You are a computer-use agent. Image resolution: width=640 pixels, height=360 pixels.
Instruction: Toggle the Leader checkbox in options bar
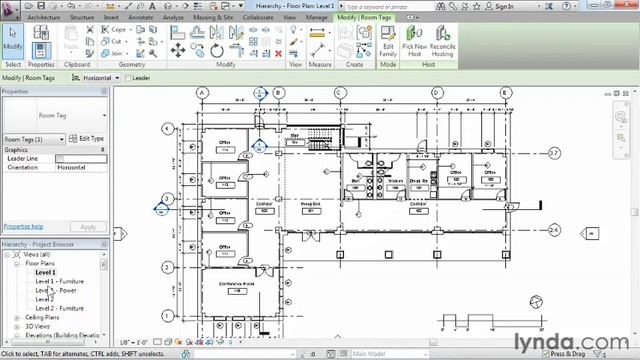128,78
